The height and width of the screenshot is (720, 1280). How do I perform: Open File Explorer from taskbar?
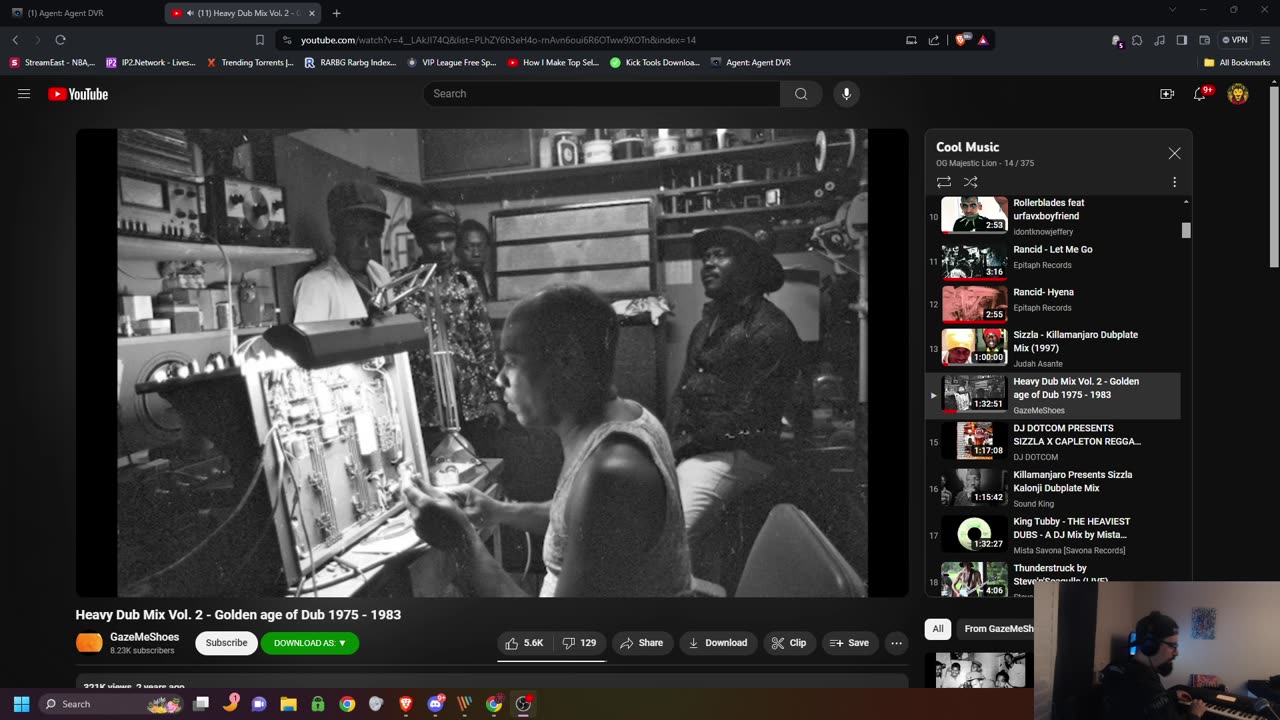pyautogui.click(x=288, y=704)
